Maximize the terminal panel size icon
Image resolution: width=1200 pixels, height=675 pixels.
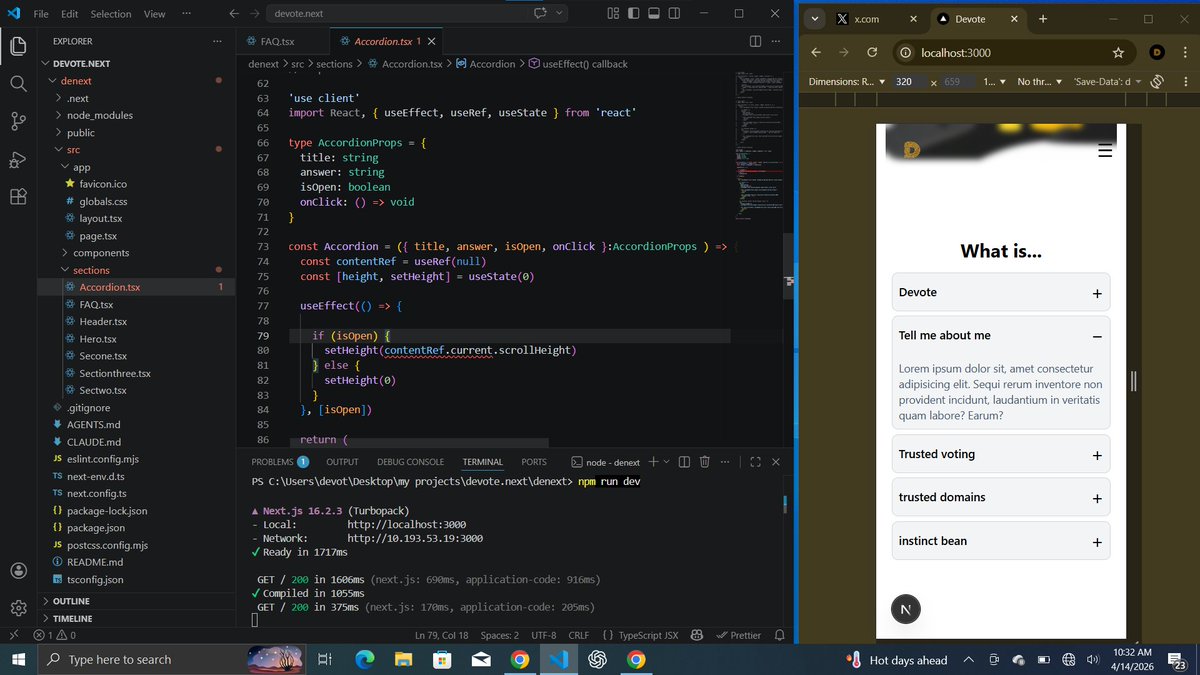coord(755,462)
